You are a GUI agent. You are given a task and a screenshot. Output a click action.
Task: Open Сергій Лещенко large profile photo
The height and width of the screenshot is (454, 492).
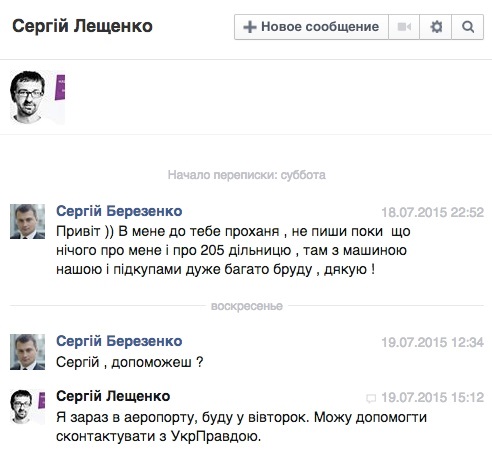coord(27,97)
